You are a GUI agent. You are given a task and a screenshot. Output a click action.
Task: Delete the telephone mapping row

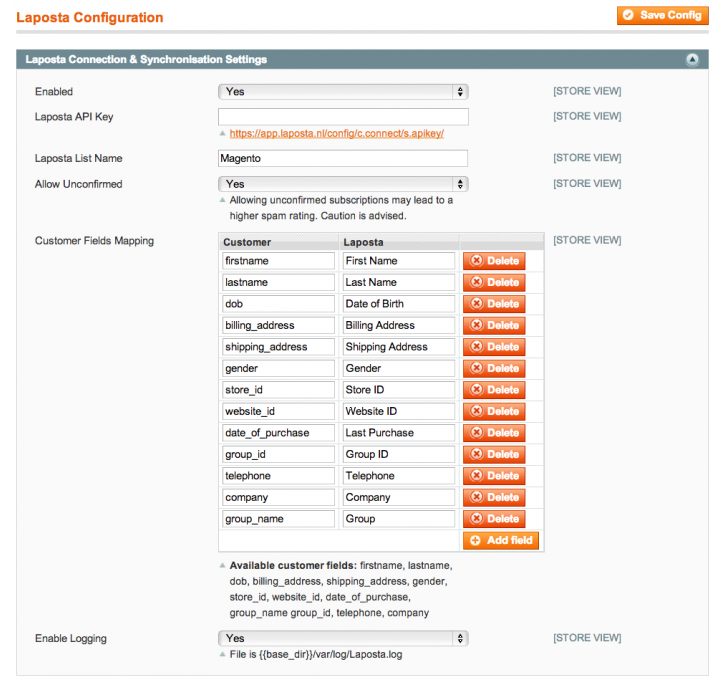tap(494, 476)
